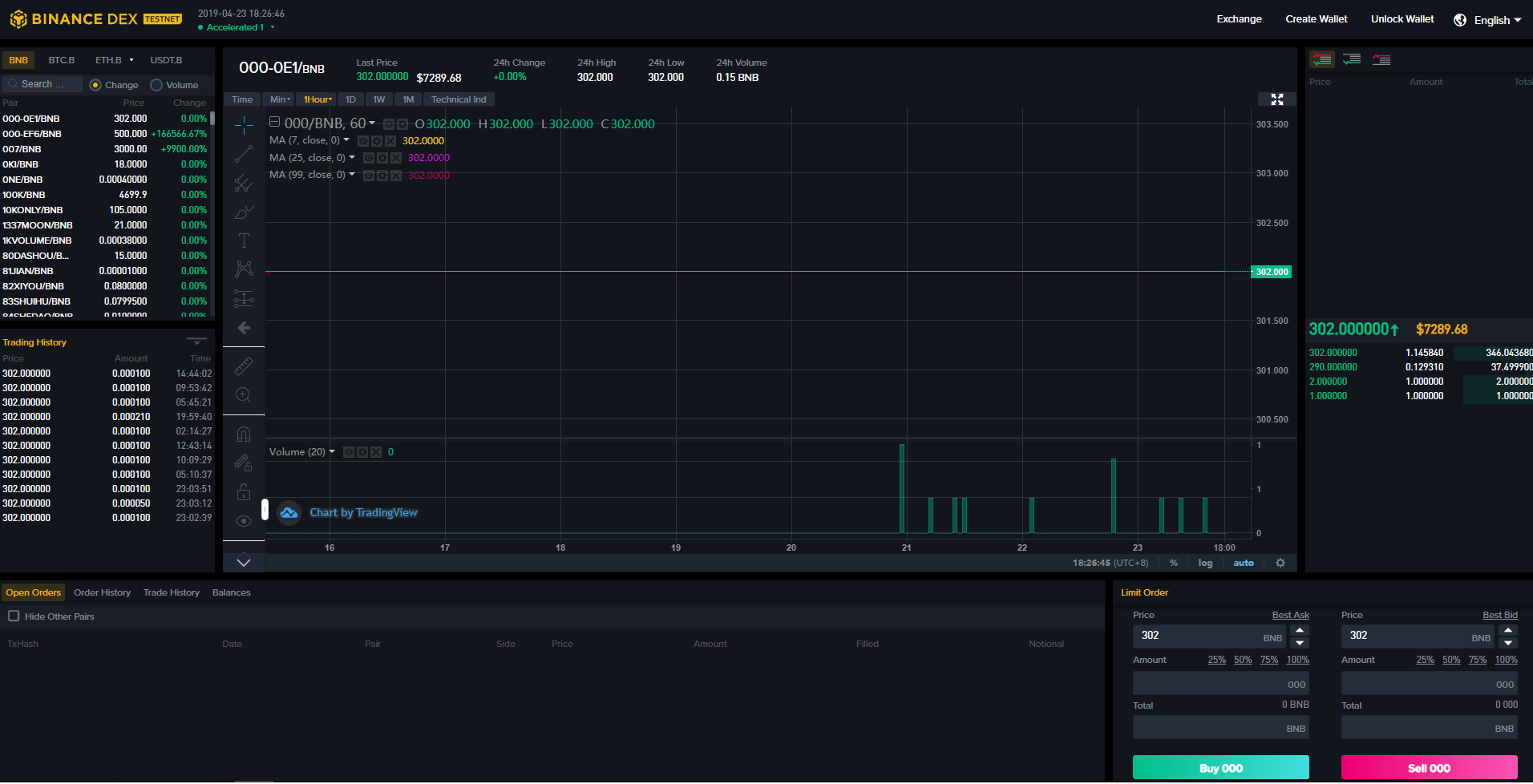Hide the MA 7 indicator via eye icon
Image resolution: width=1533 pixels, height=784 pixels.
tap(363, 141)
